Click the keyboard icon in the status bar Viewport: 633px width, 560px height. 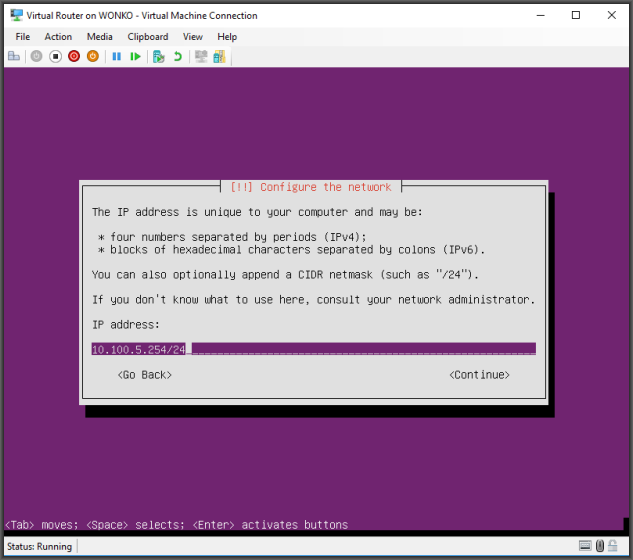click(585, 546)
